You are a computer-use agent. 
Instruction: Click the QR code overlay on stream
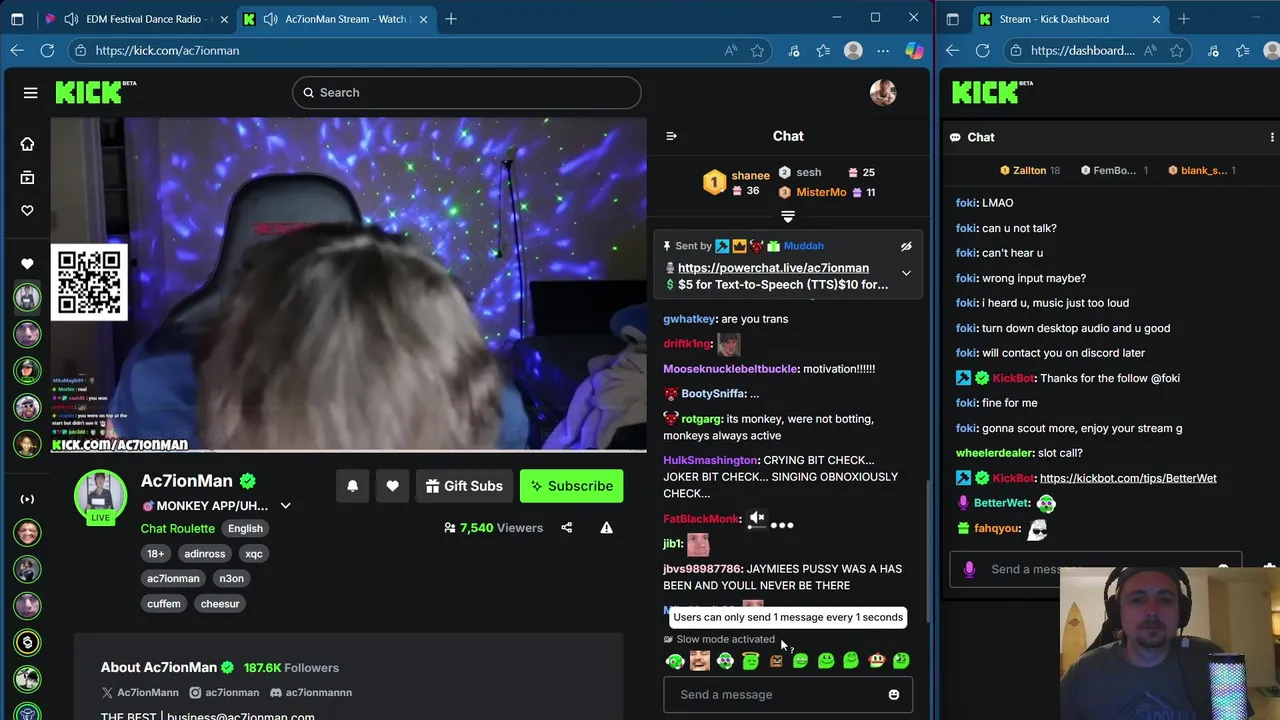(x=89, y=282)
